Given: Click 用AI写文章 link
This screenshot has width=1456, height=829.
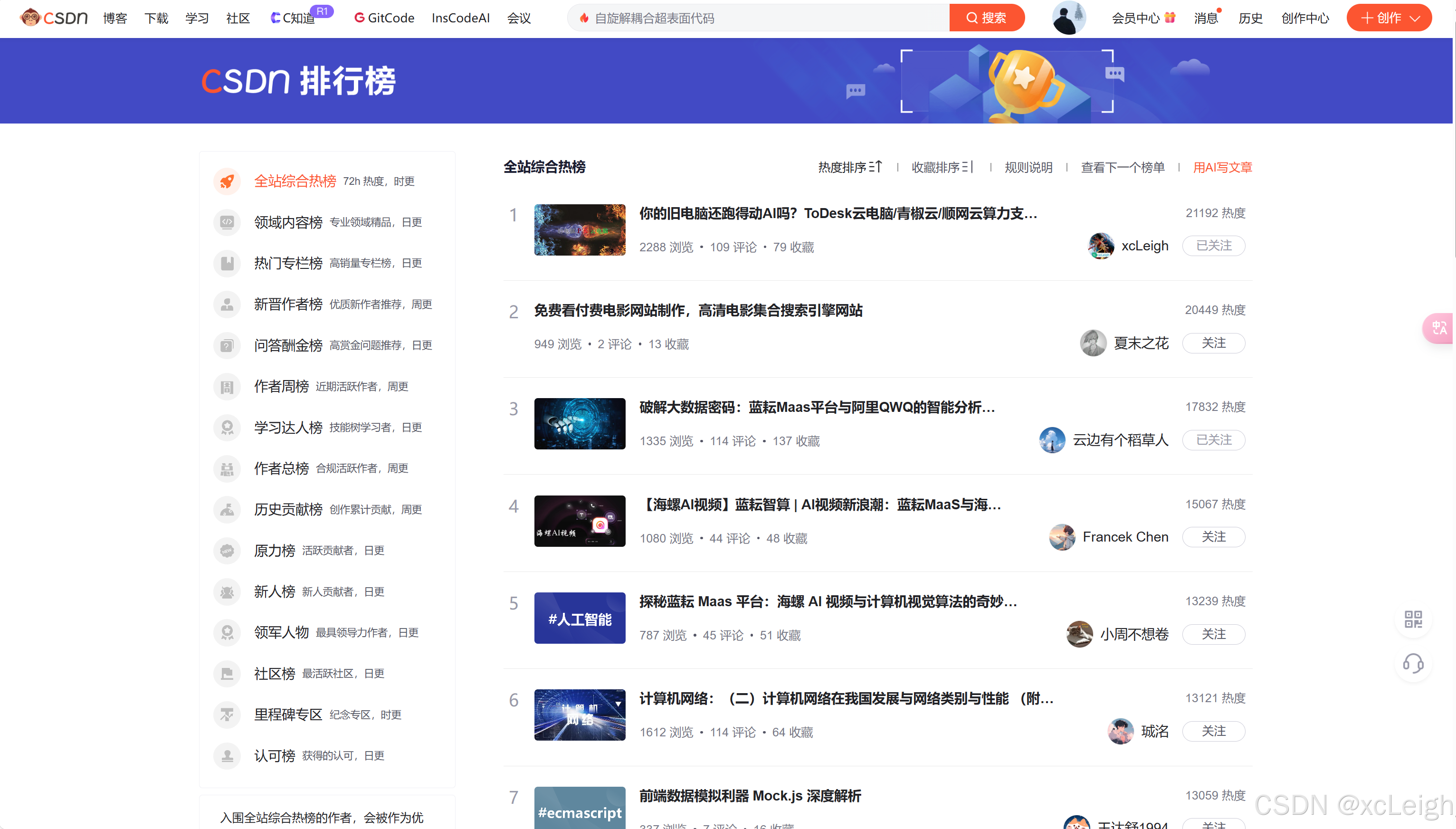Looking at the screenshot, I should coord(1222,167).
